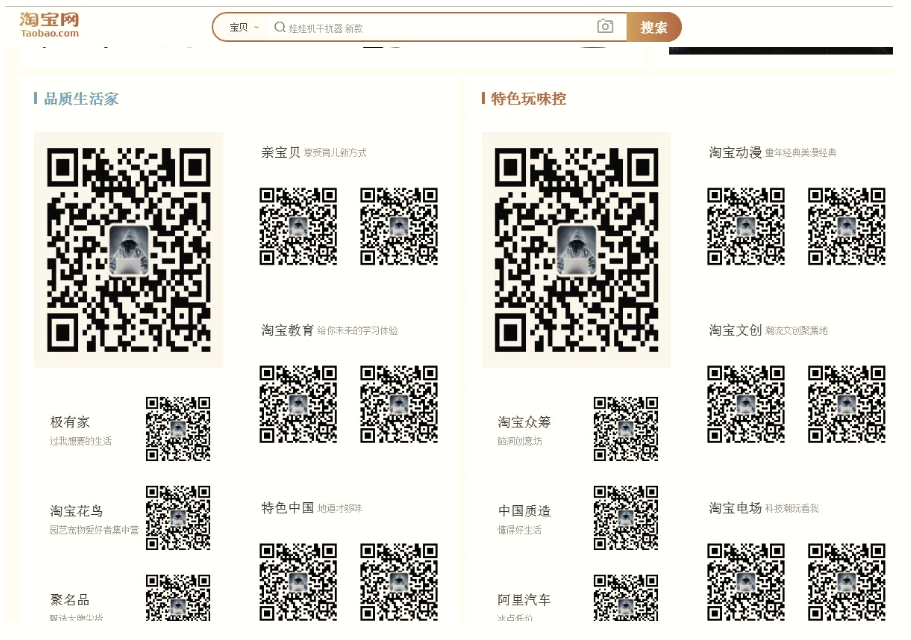Click the QR code beside 极有家
This screenshot has height=640, width=911.
pos(178,429)
